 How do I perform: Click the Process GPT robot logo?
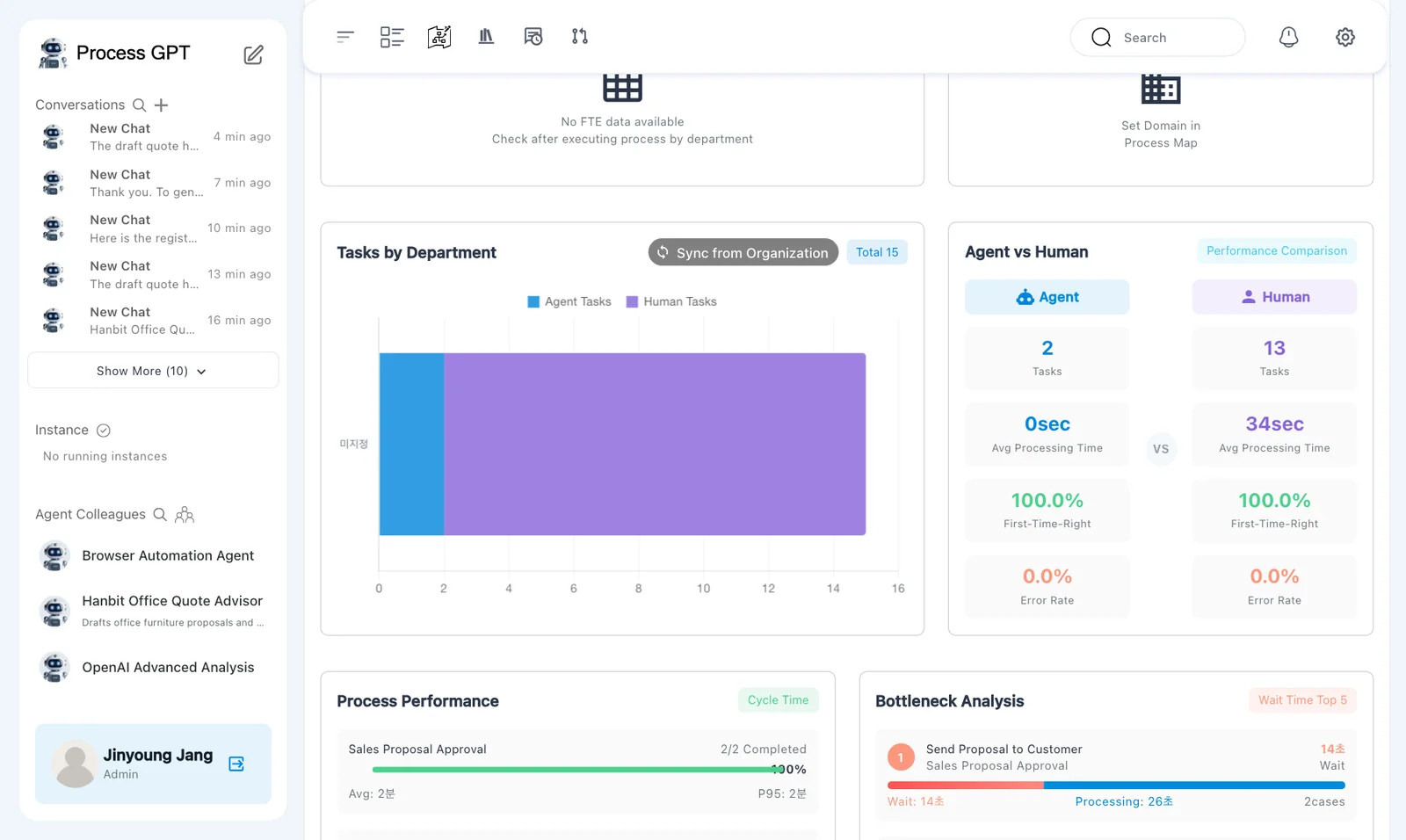(x=53, y=53)
